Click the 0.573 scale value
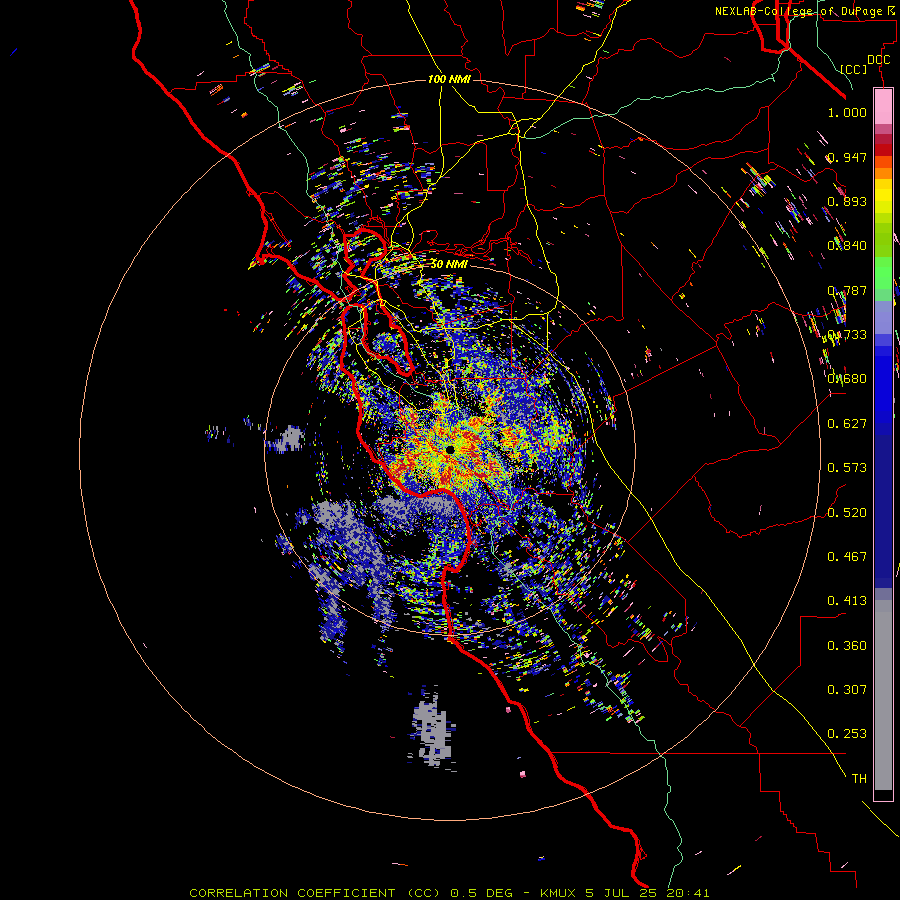Viewport: 900px width, 900px height. tap(847, 468)
